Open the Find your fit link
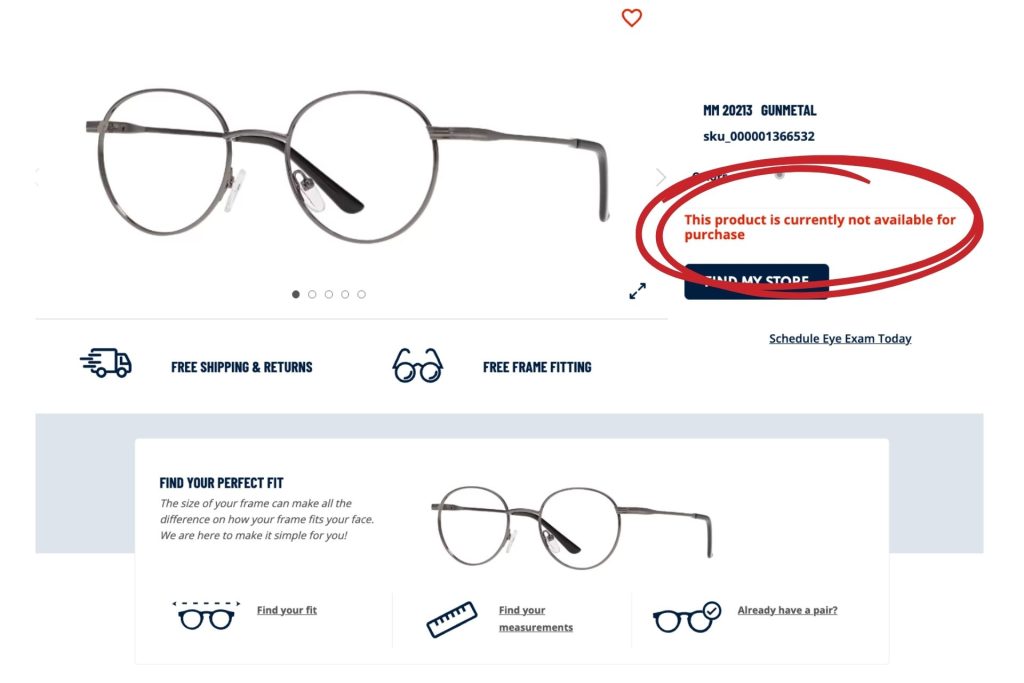Viewport: 1024px width, 683px height. pyautogui.click(x=287, y=610)
